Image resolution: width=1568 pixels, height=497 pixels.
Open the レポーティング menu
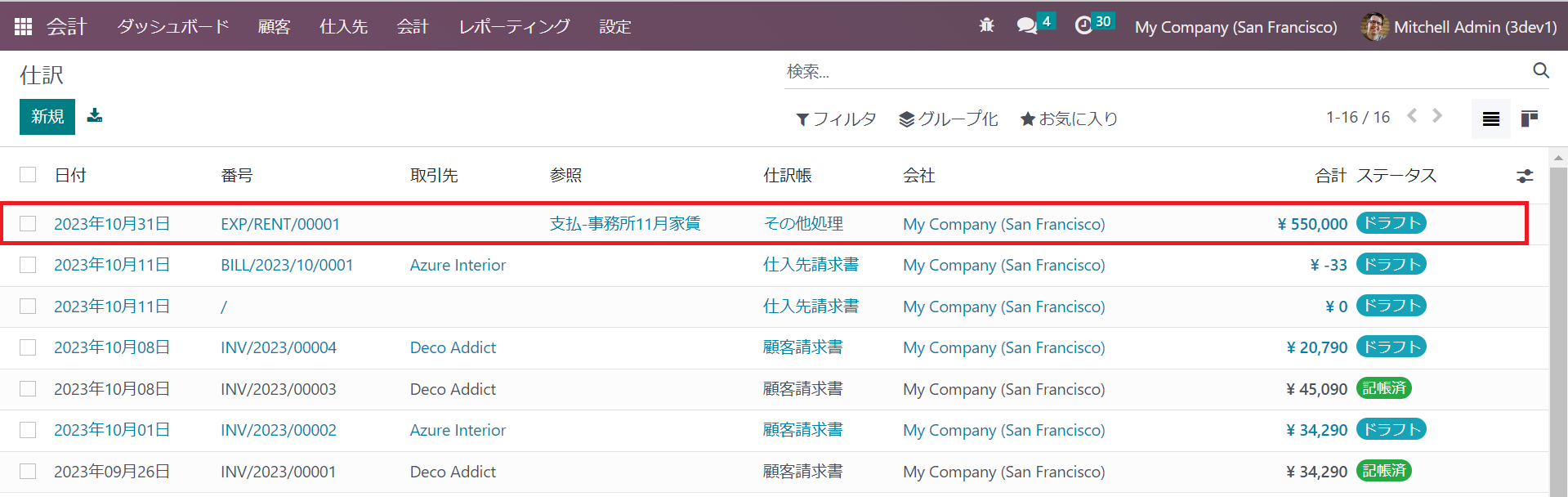click(x=514, y=27)
